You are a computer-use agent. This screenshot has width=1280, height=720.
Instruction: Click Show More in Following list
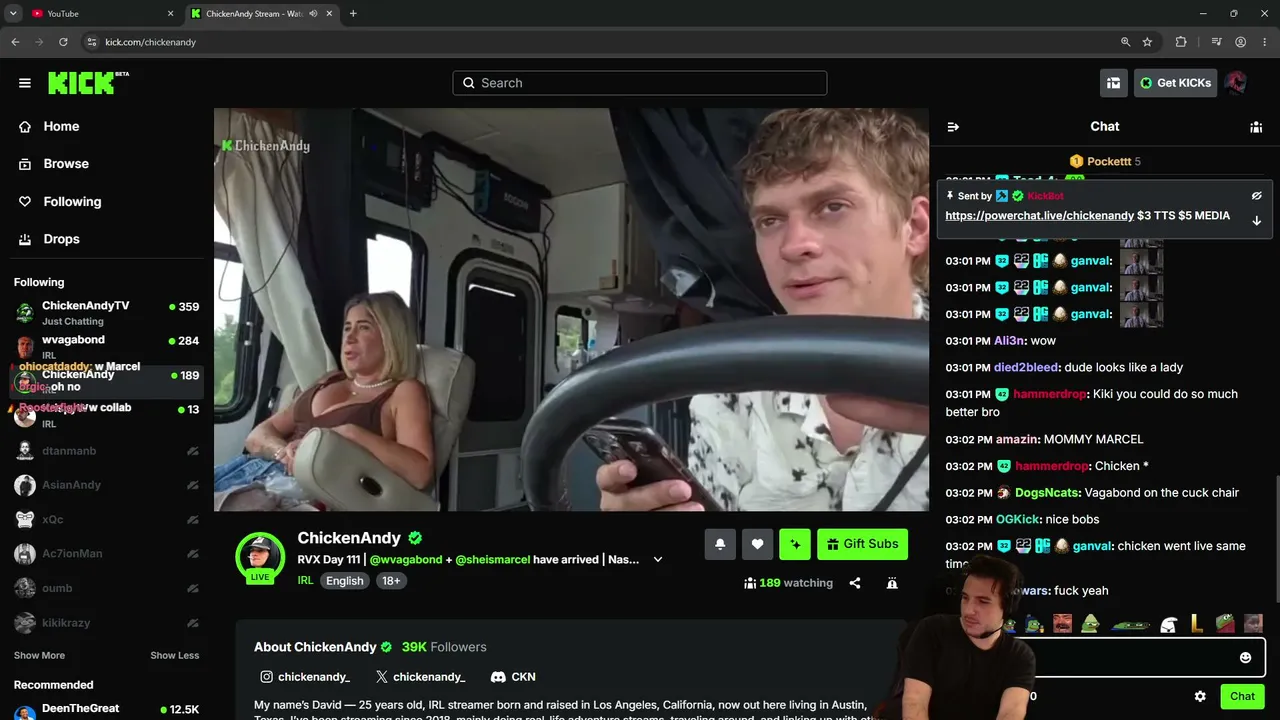click(x=39, y=656)
